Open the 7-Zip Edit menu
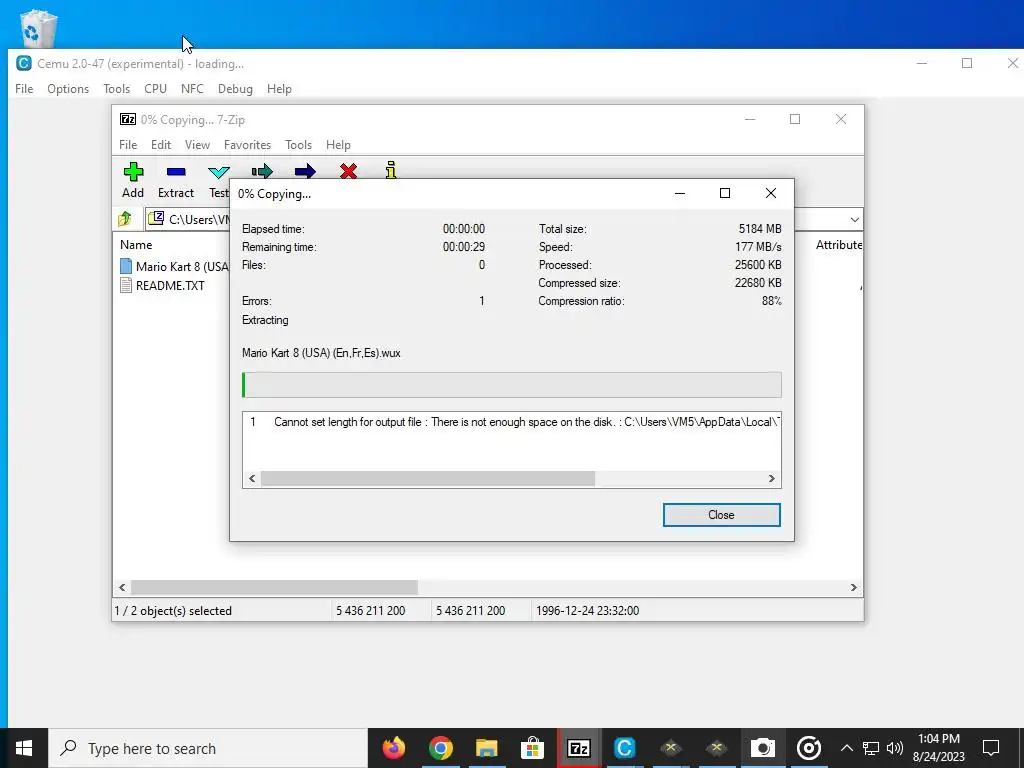The width and height of the screenshot is (1024, 768). (x=161, y=145)
